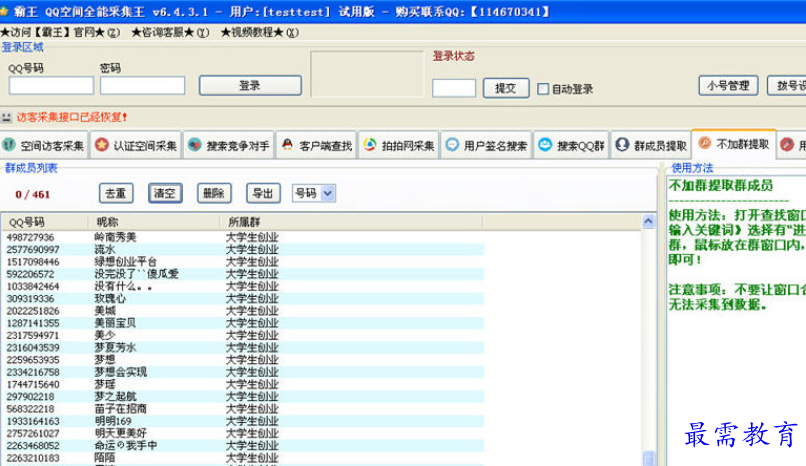Viewport: 806px width, 466px height.
Task: Switch to the 拍拍网采集 tab
Action: [x=399, y=145]
